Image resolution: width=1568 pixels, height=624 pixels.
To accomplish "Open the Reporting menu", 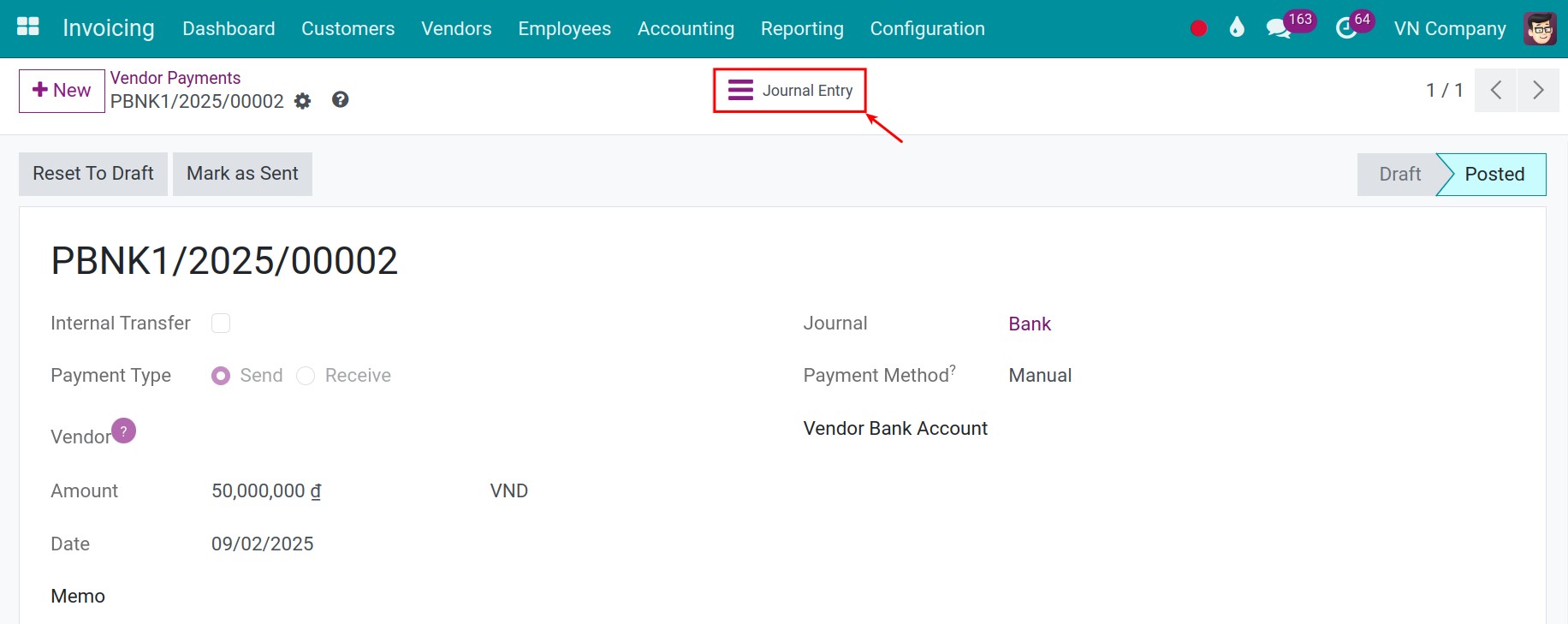I will point(802,28).
